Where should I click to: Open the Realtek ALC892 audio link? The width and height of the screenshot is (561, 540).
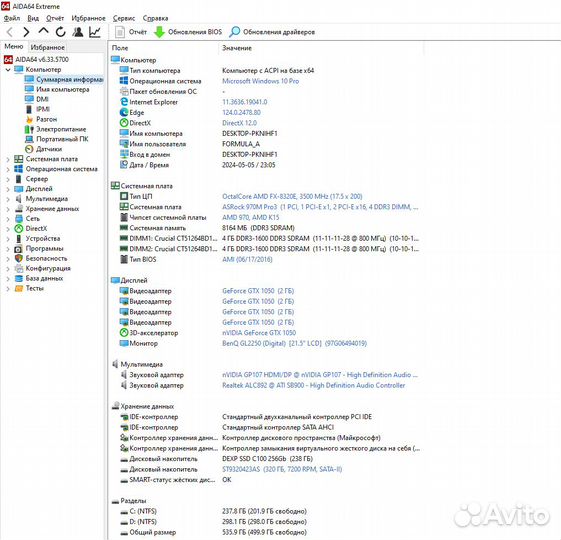pos(314,385)
